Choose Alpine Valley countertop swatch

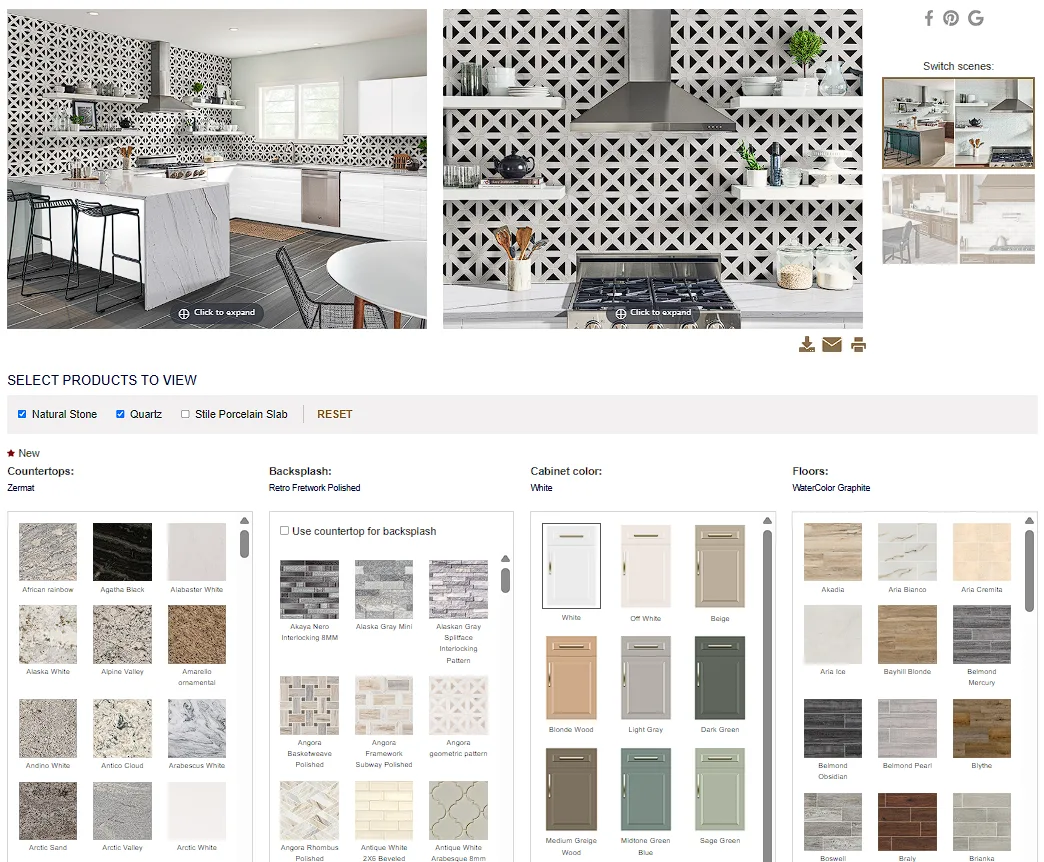tap(123, 634)
